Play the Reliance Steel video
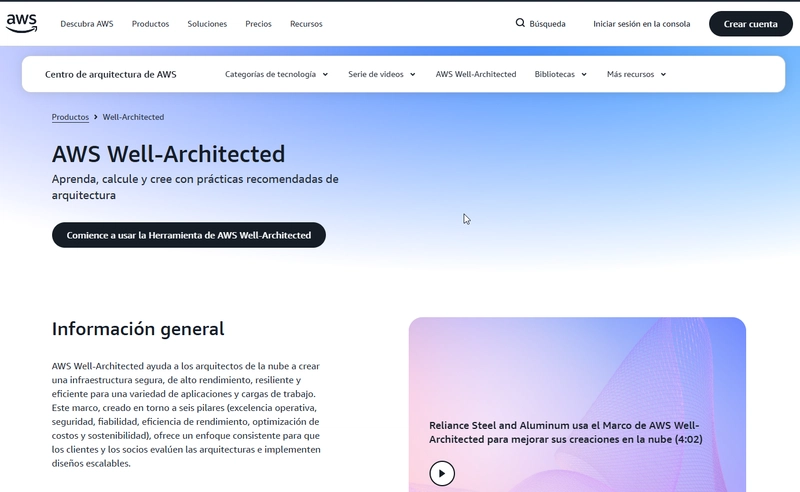This screenshot has width=800, height=492. 442,474
